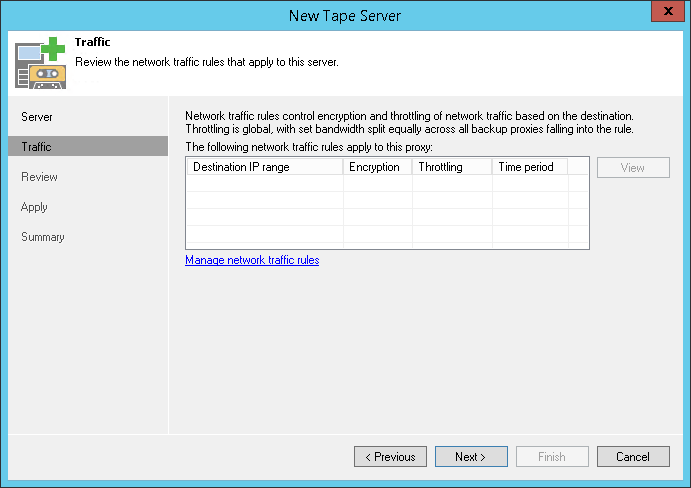Cancel the tape server wizard
Image resolution: width=691 pixels, height=488 pixels.
tap(633, 457)
